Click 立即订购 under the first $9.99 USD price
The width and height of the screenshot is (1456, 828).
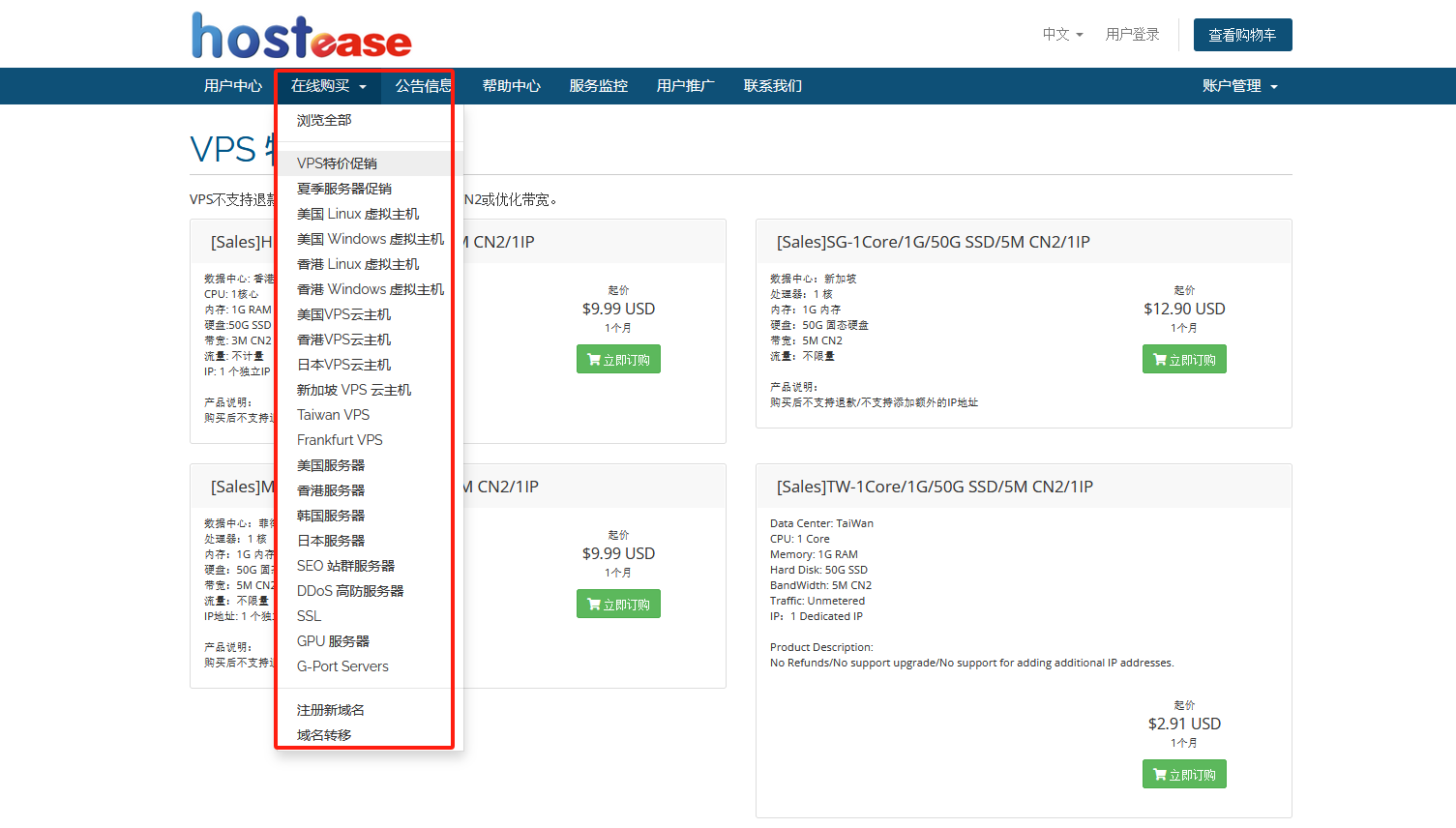click(x=618, y=359)
